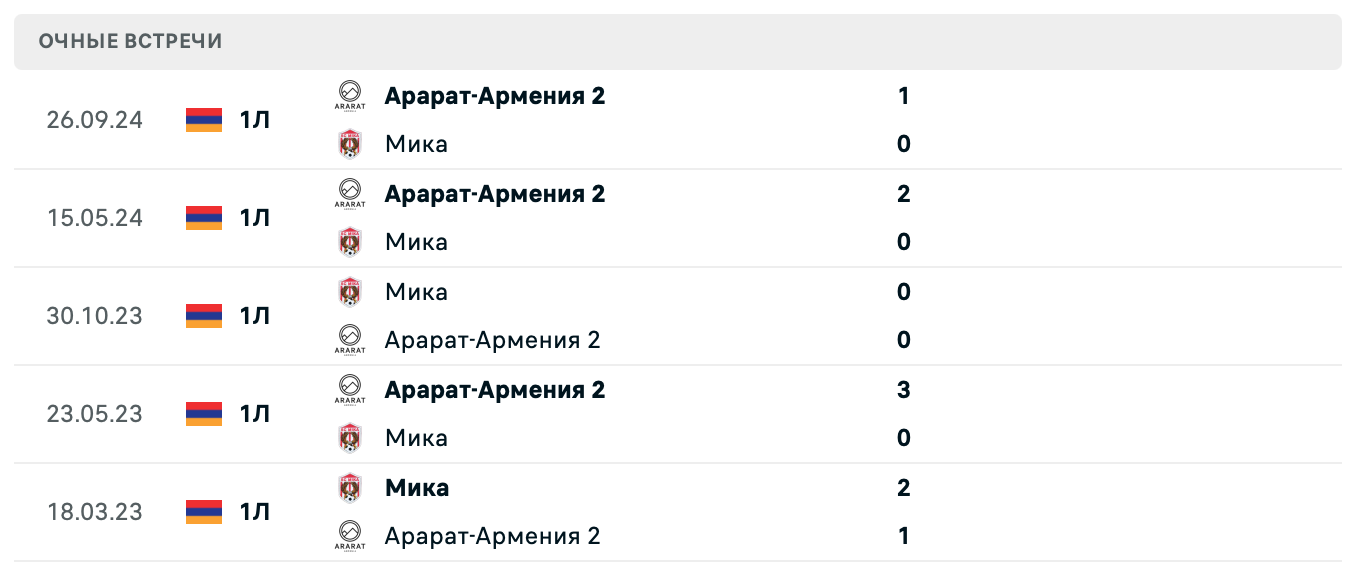Click the Mika crest in the 23.05.23 row

[x=350, y=438]
